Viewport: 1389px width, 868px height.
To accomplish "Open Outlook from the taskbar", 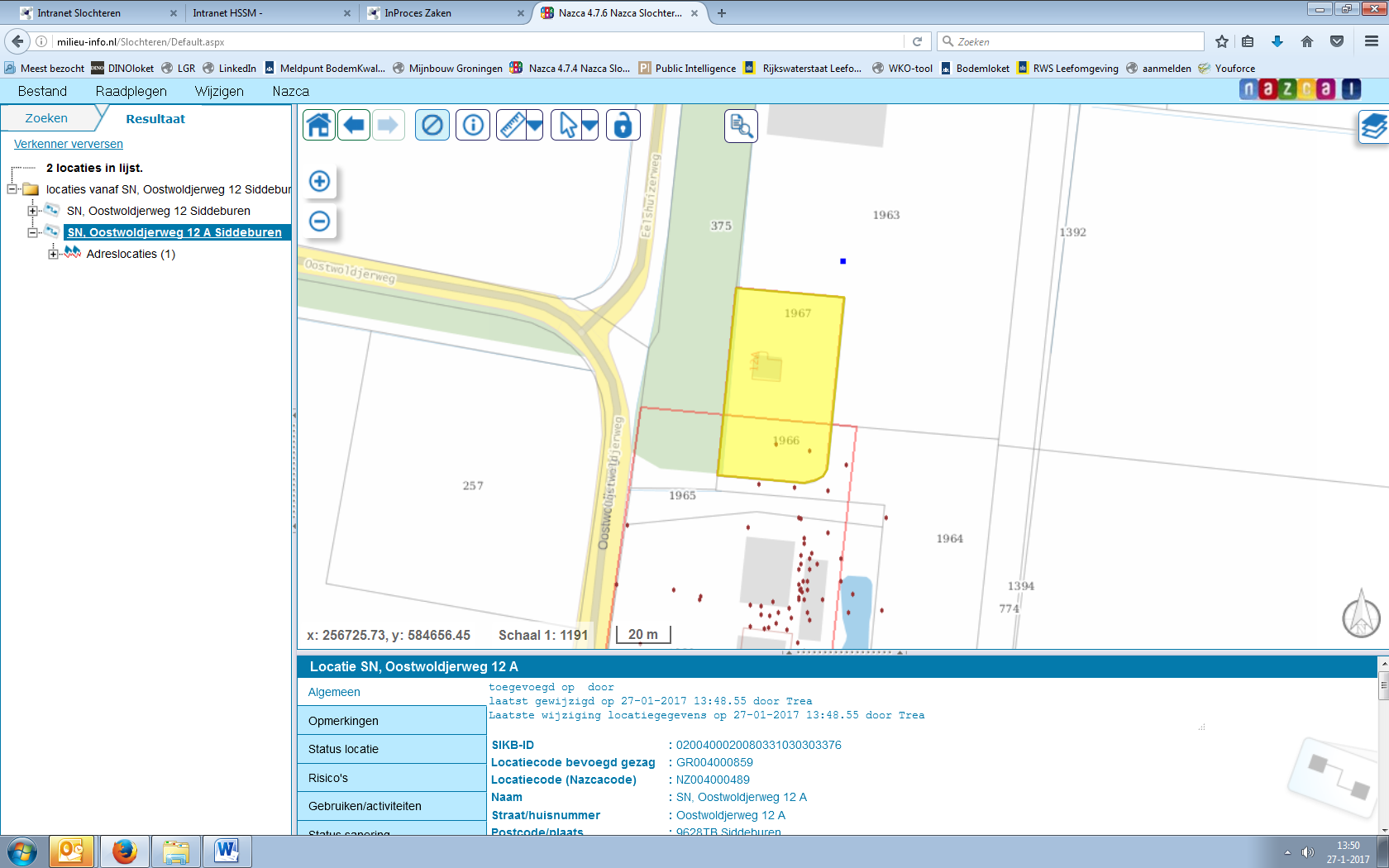I will point(71,851).
